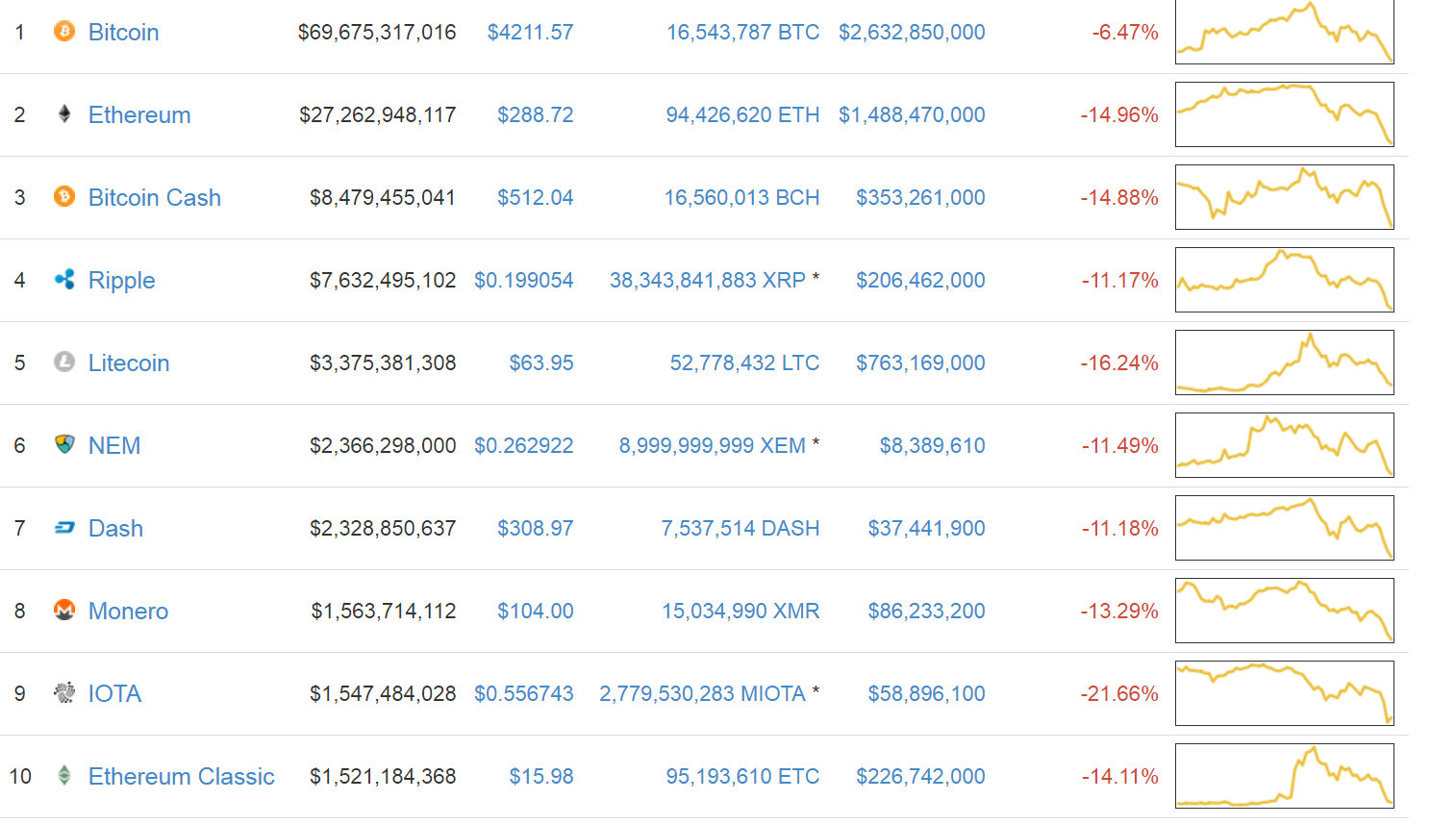This screenshot has height=825, width=1456.
Task: View the Dash 7-day price graph
Action: click(x=1285, y=528)
